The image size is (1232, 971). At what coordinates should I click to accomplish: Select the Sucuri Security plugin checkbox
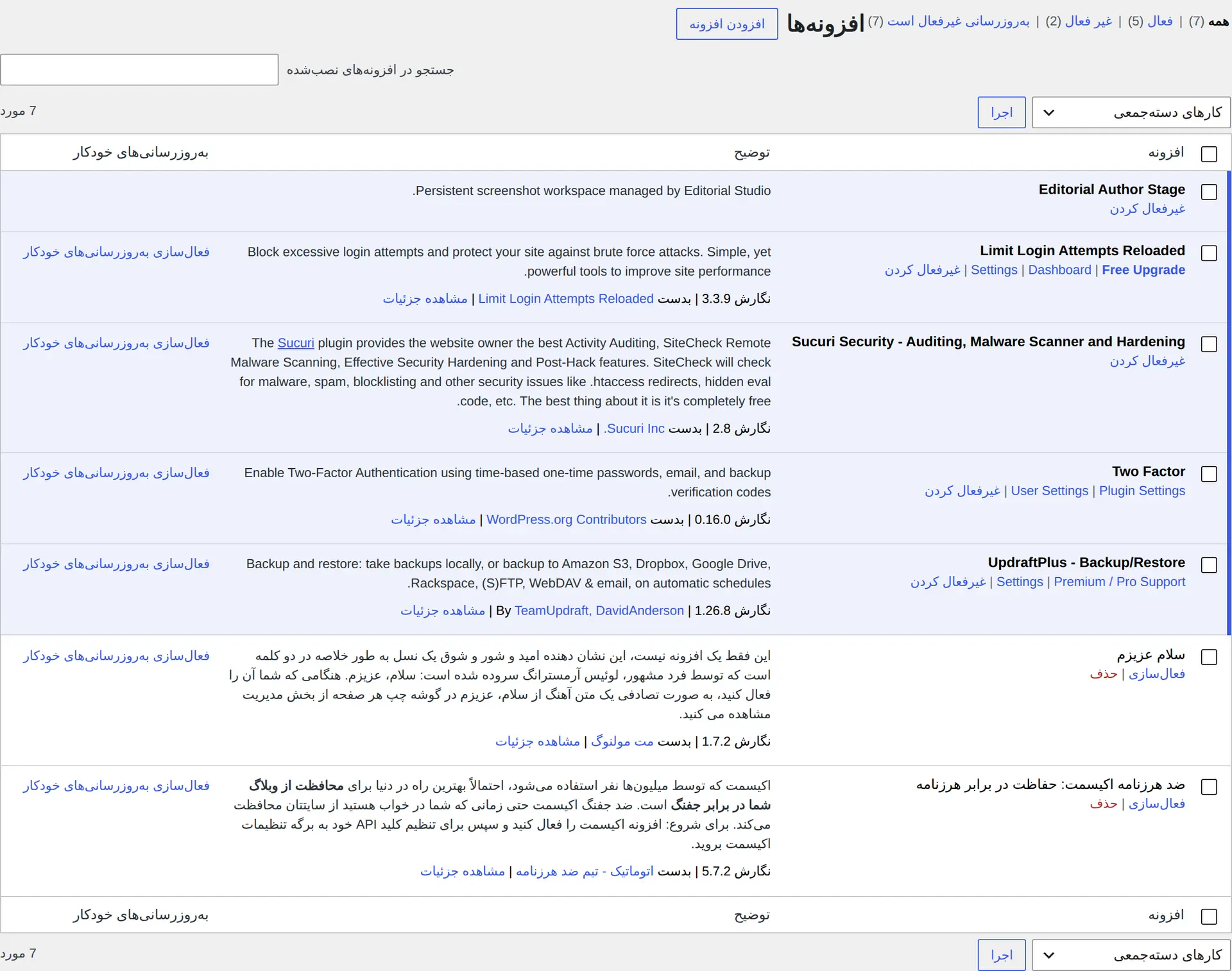pyautogui.click(x=1208, y=344)
